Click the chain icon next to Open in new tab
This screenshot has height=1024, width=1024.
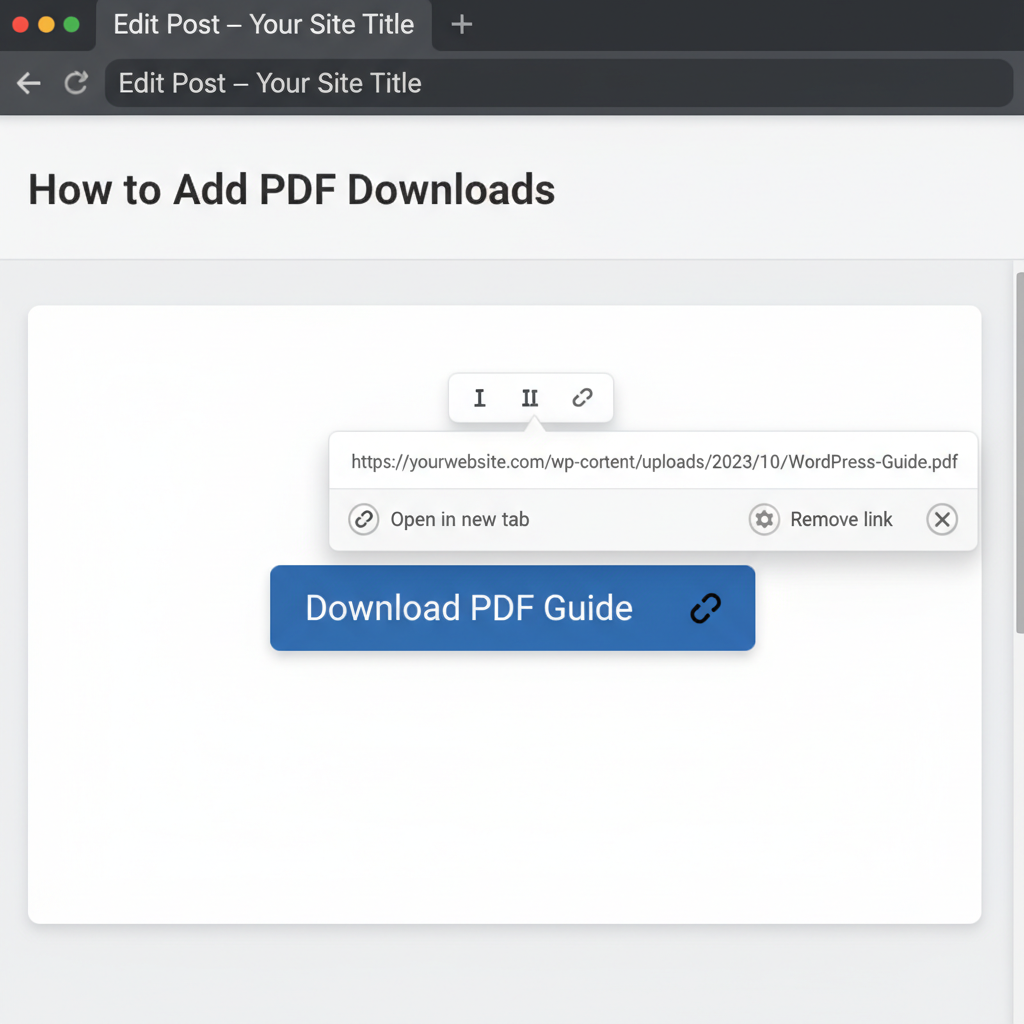(x=363, y=519)
